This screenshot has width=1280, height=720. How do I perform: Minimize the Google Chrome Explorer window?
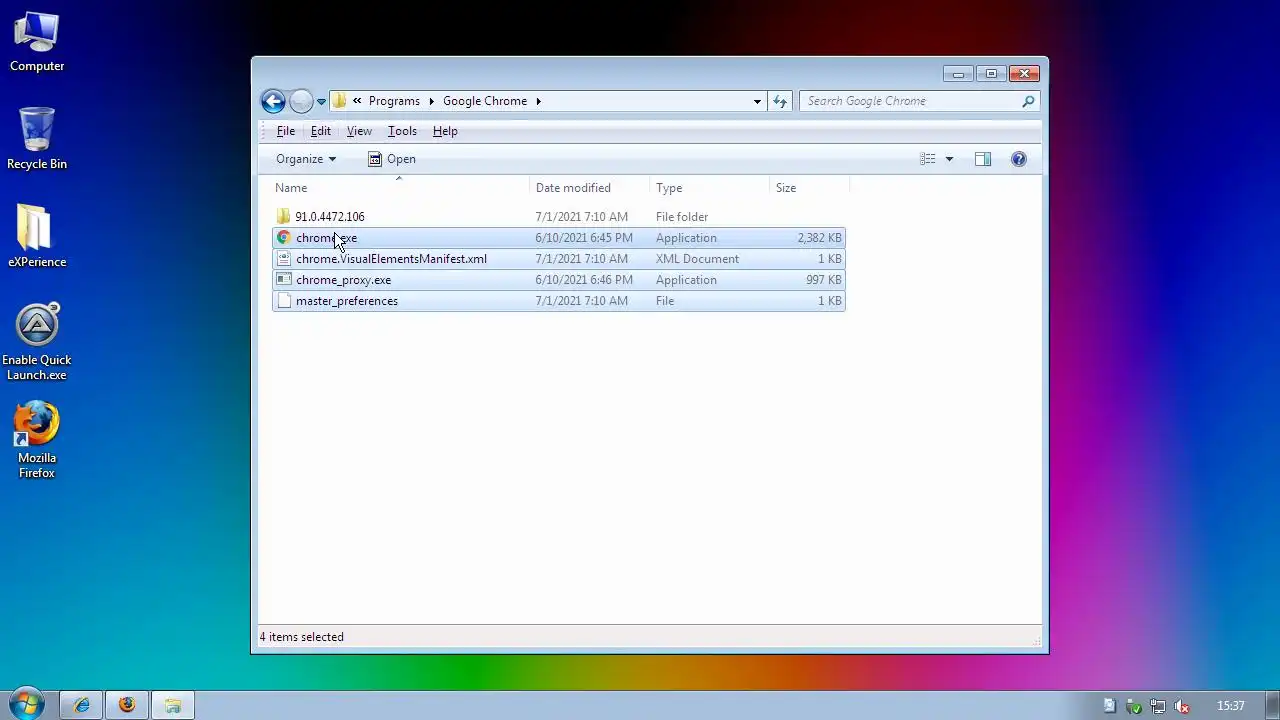tap(958, 74)
